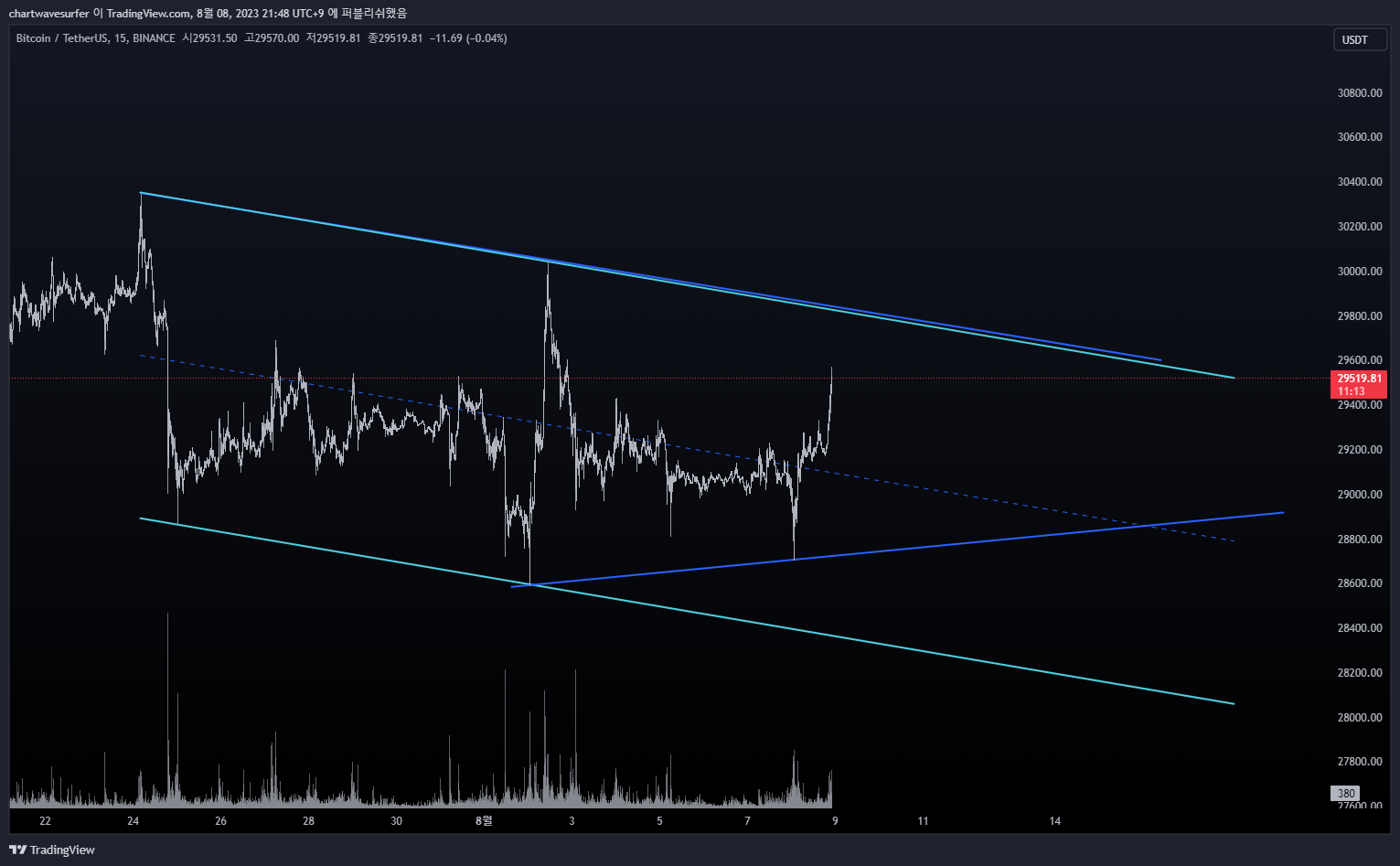Click the time axis label 30
The image size is (1400, 866).
[396, 820]
